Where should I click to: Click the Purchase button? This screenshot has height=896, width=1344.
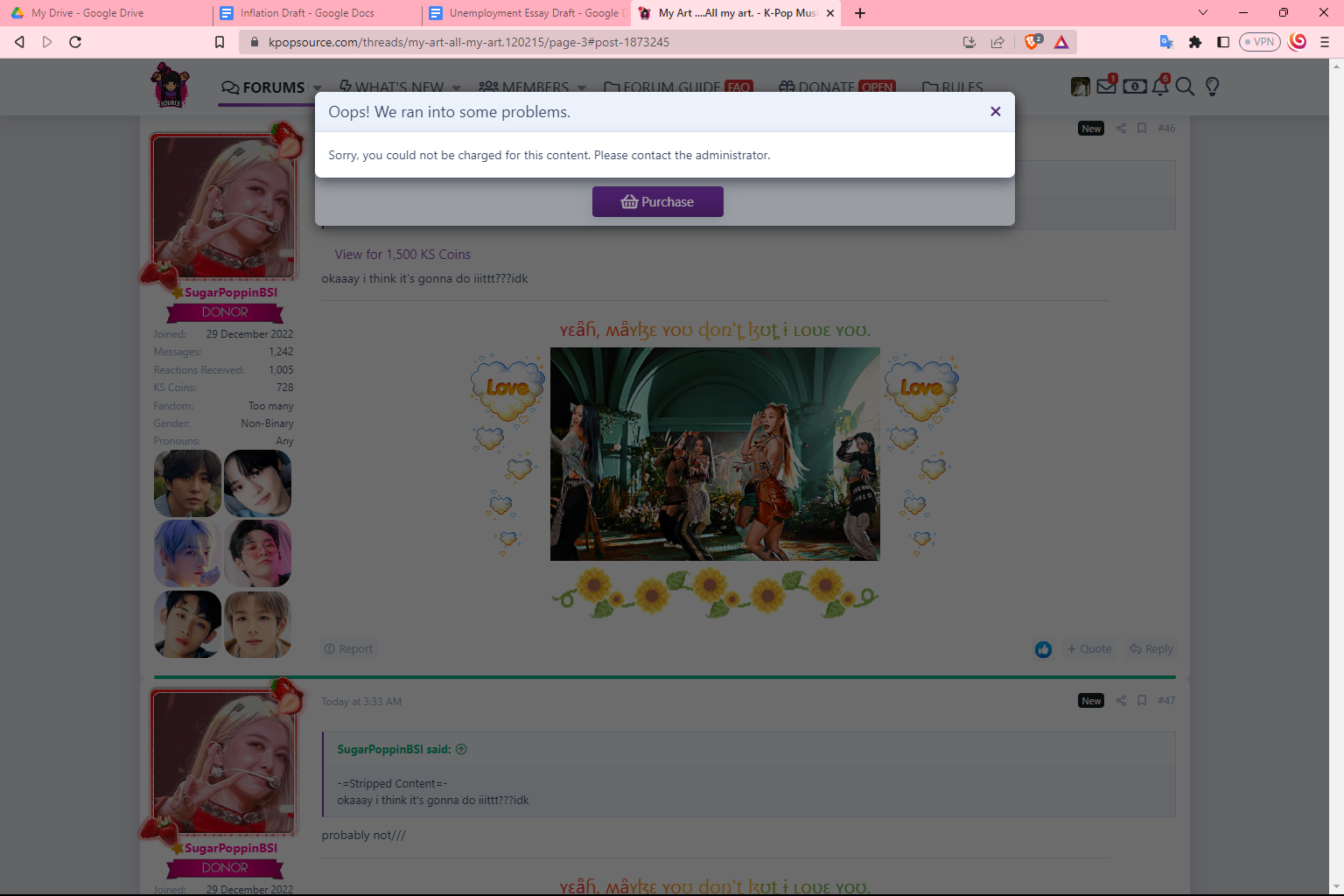point(658,202)
